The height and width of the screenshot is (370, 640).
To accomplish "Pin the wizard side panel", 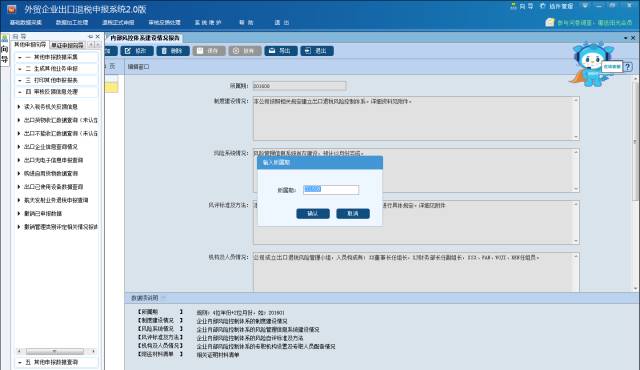I will pos(90,36).
